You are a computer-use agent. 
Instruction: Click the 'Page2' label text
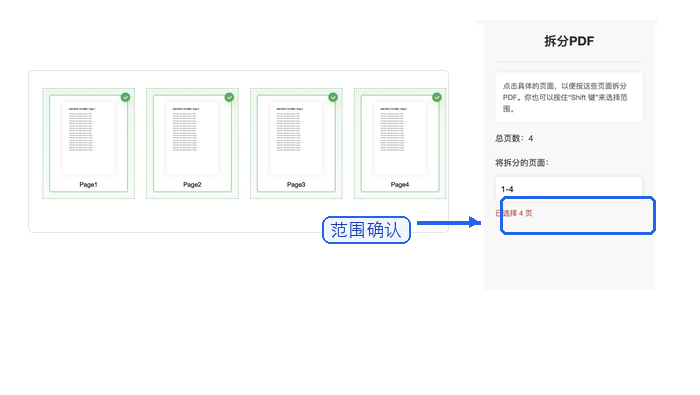tap(192, 184)
